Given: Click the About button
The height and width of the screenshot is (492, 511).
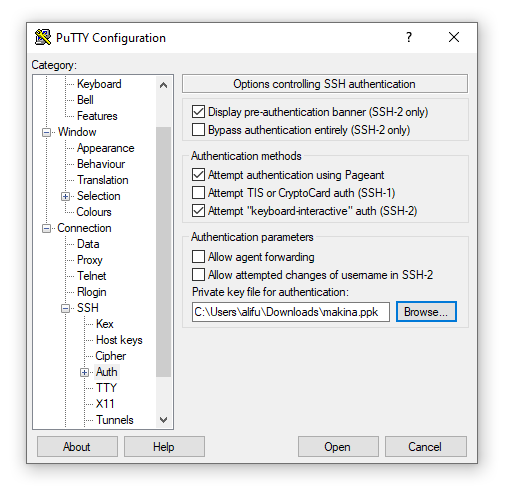Looking at the screenshot, I should (77, 447).
